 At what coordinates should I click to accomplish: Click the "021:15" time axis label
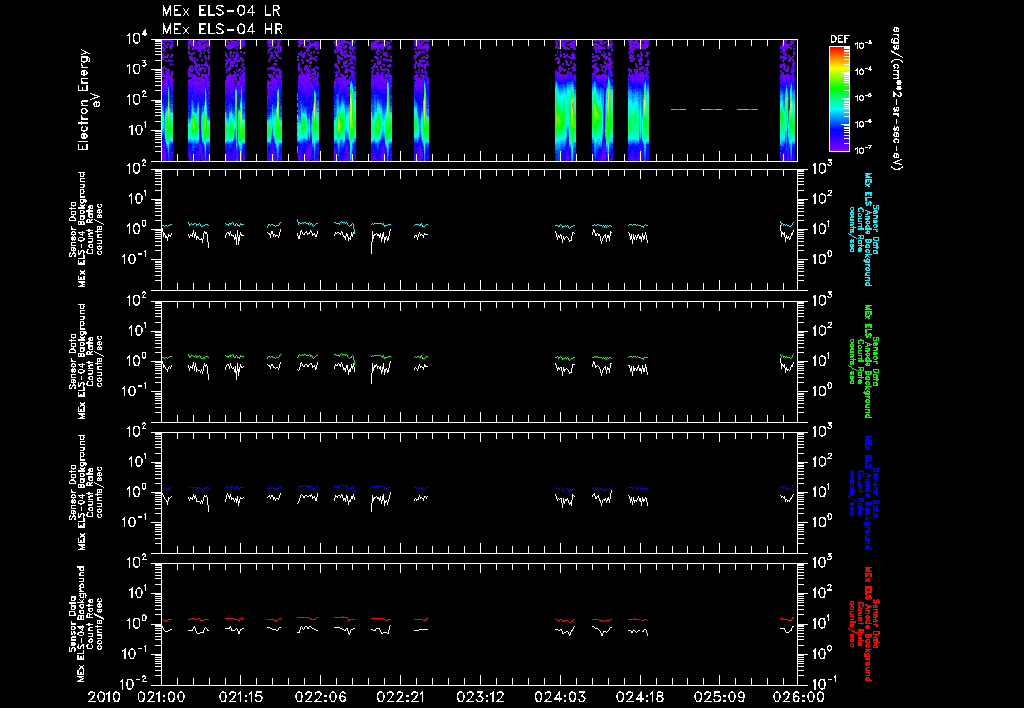[241, 698]
